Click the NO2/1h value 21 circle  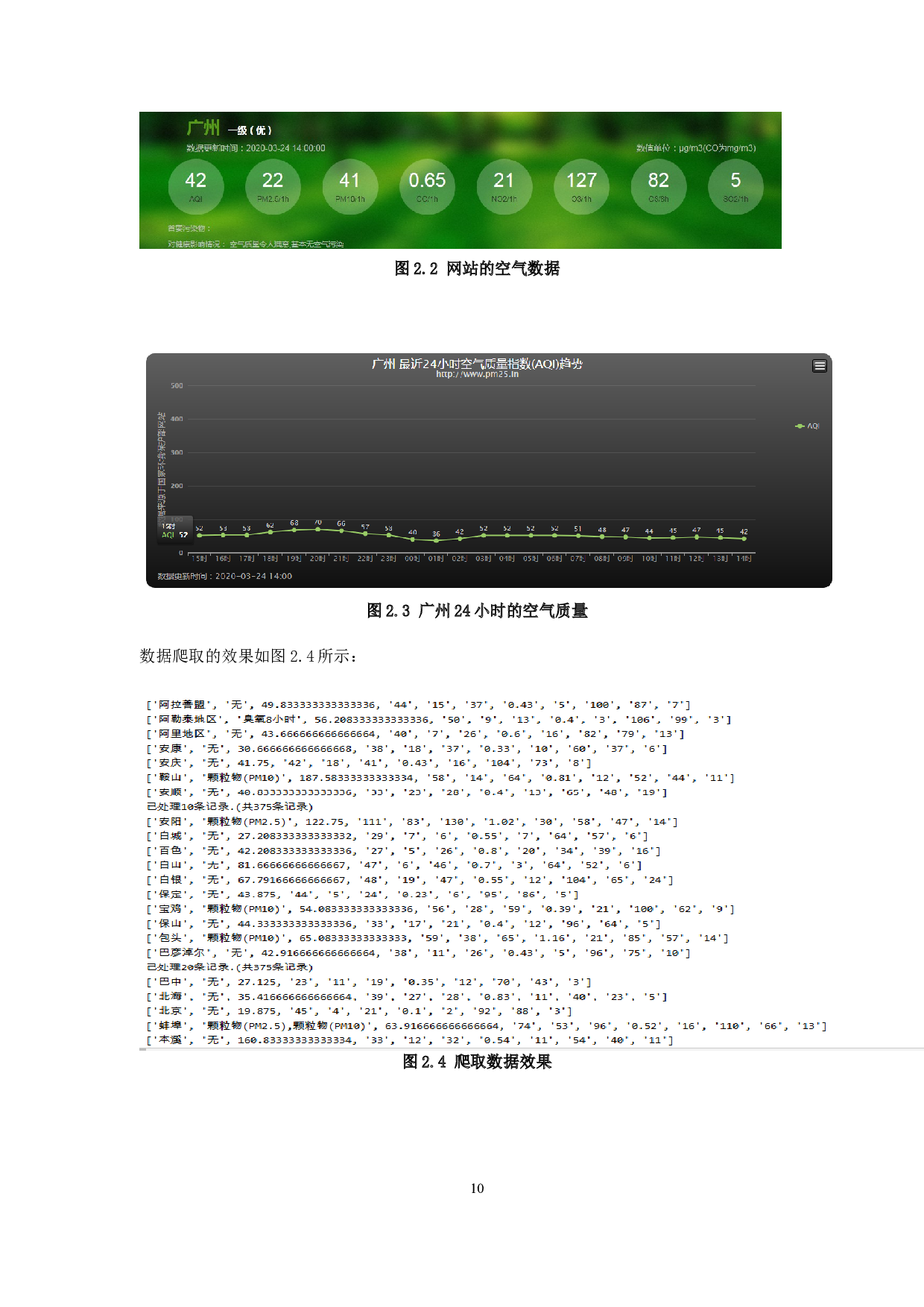(504, 186)
